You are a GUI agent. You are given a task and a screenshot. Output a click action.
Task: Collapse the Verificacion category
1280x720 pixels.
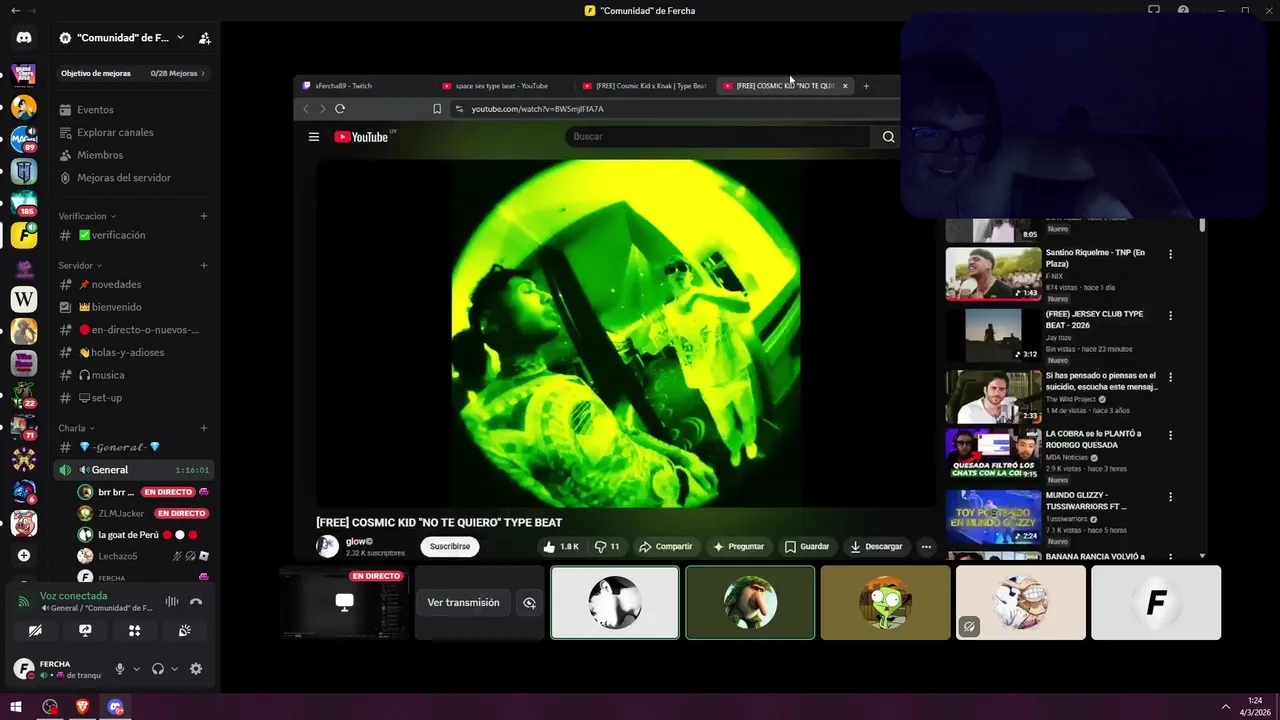pyautogui.click(x=87, y=216)
